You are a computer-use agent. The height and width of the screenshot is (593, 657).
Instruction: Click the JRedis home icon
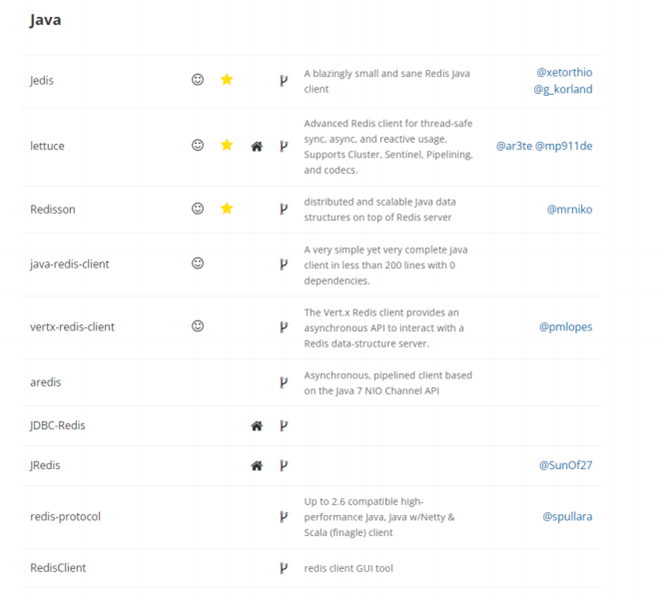pyautogui.click(x=257, y=465)
